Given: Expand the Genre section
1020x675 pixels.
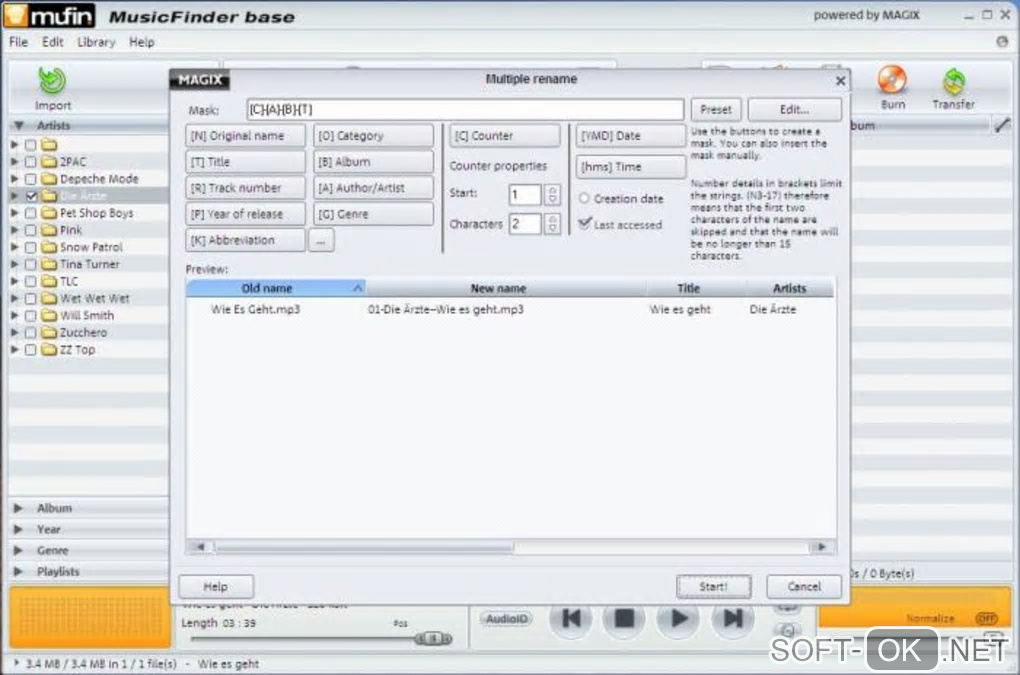Looking at the screenshot, I should click(x=18, y=550).
